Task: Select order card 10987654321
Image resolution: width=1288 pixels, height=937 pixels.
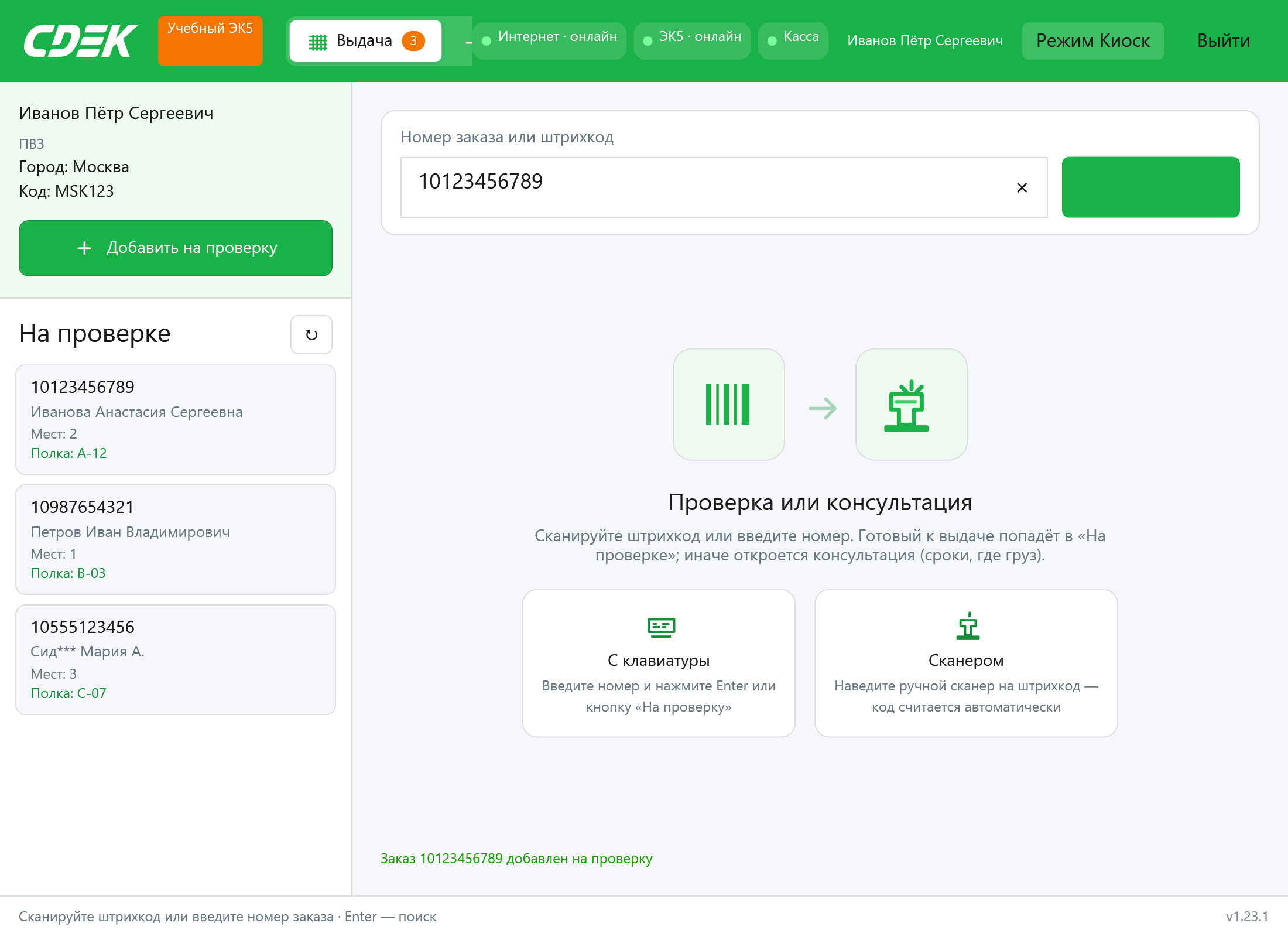Action: pos(176,540)
